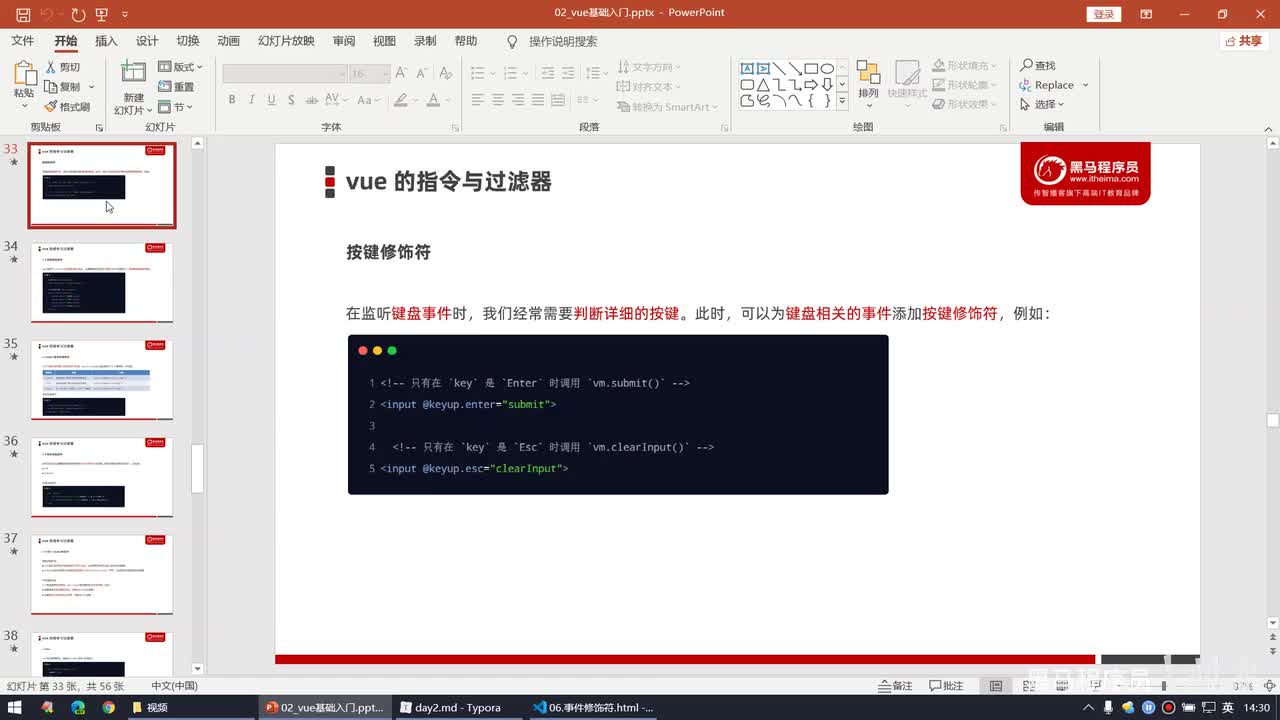Click the Cut (剪切) scissors icon
Image resolution: width=1280 pixels, height=720 pixels.
pos(51,67)
